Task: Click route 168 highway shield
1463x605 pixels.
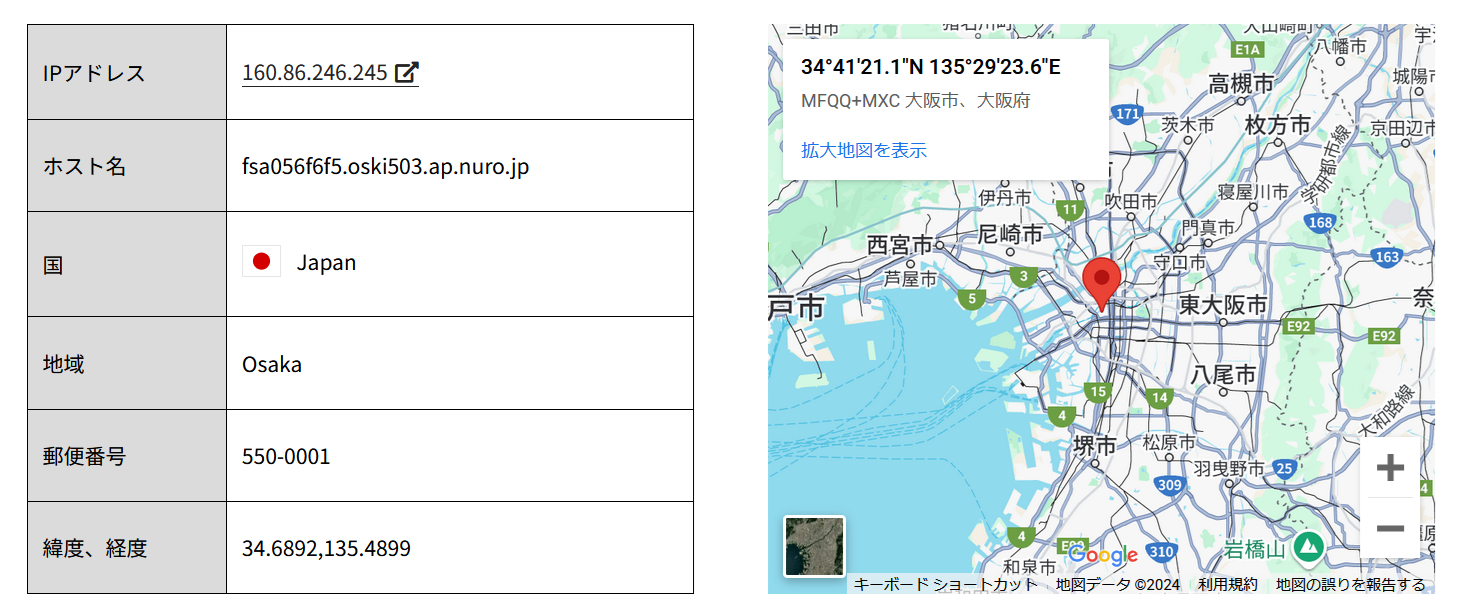Action: click(1321, 222)
